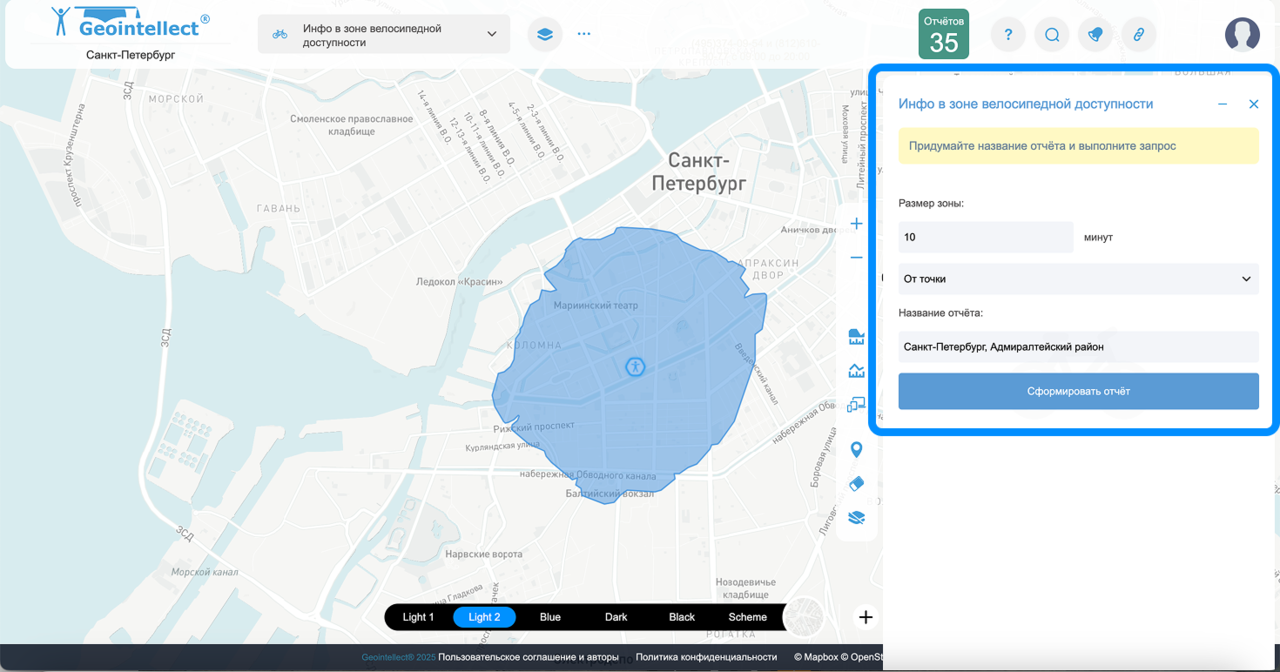
Task: Switch map style to Blue
Action: click(x=550, y=617)
